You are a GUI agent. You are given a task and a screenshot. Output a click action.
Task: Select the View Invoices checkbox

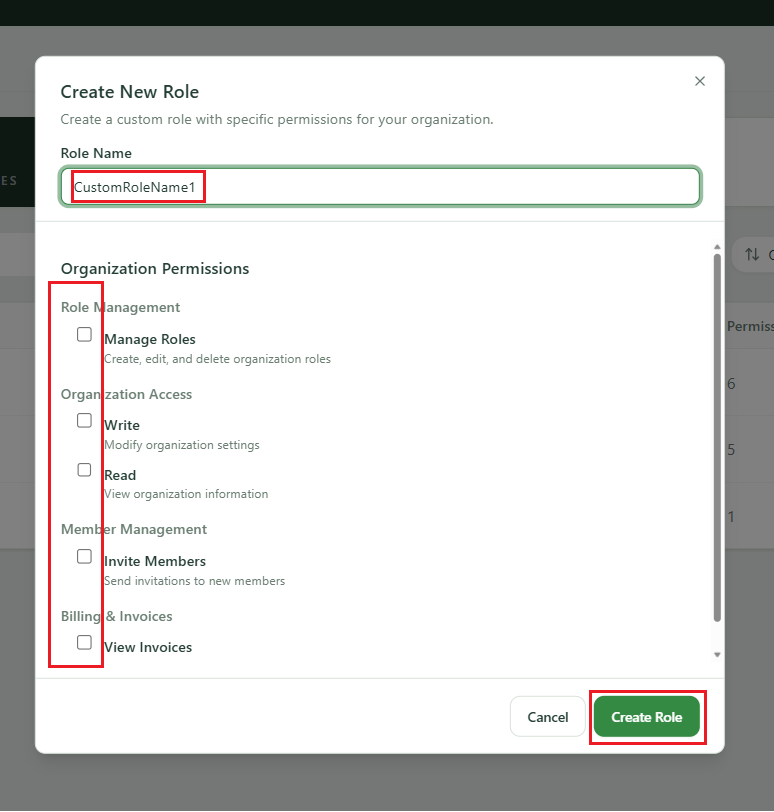(84, 643)
